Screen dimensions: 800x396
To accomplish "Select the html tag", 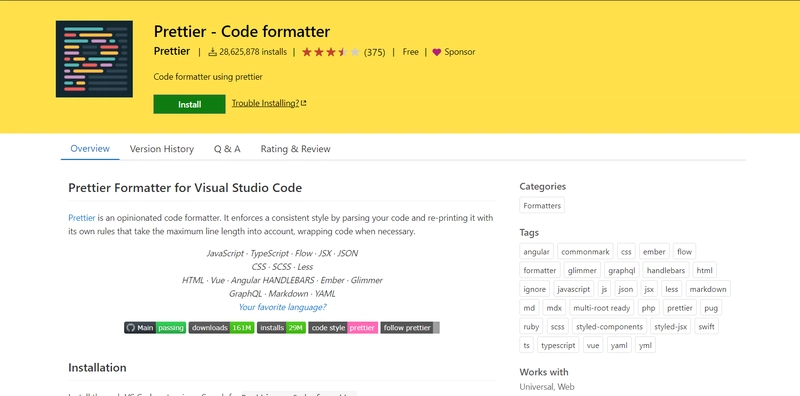I will pyautogui.click(x=705, y=270).
